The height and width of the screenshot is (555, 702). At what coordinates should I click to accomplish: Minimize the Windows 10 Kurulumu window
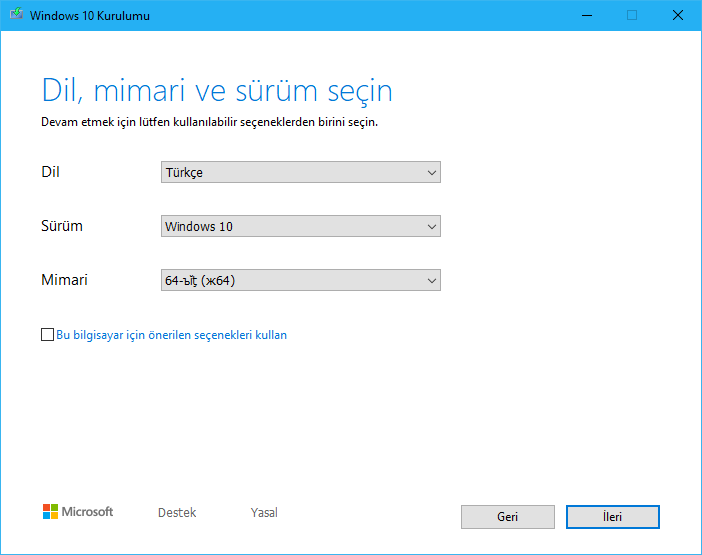pyautogui.click(x=587, y=15)
